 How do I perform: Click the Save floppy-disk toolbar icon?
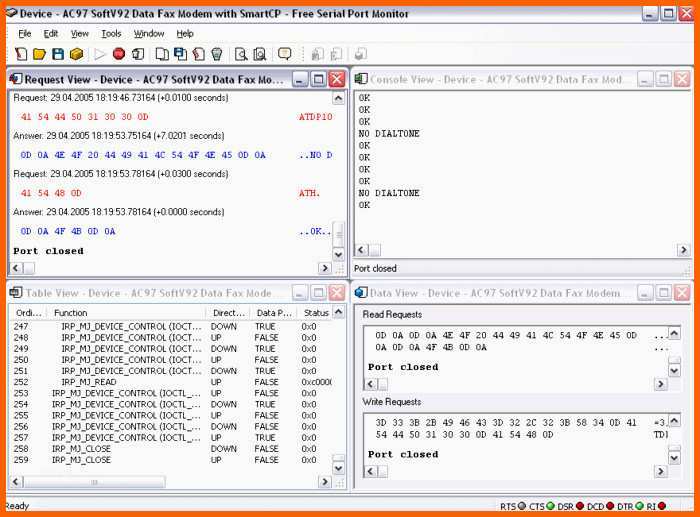58,54
